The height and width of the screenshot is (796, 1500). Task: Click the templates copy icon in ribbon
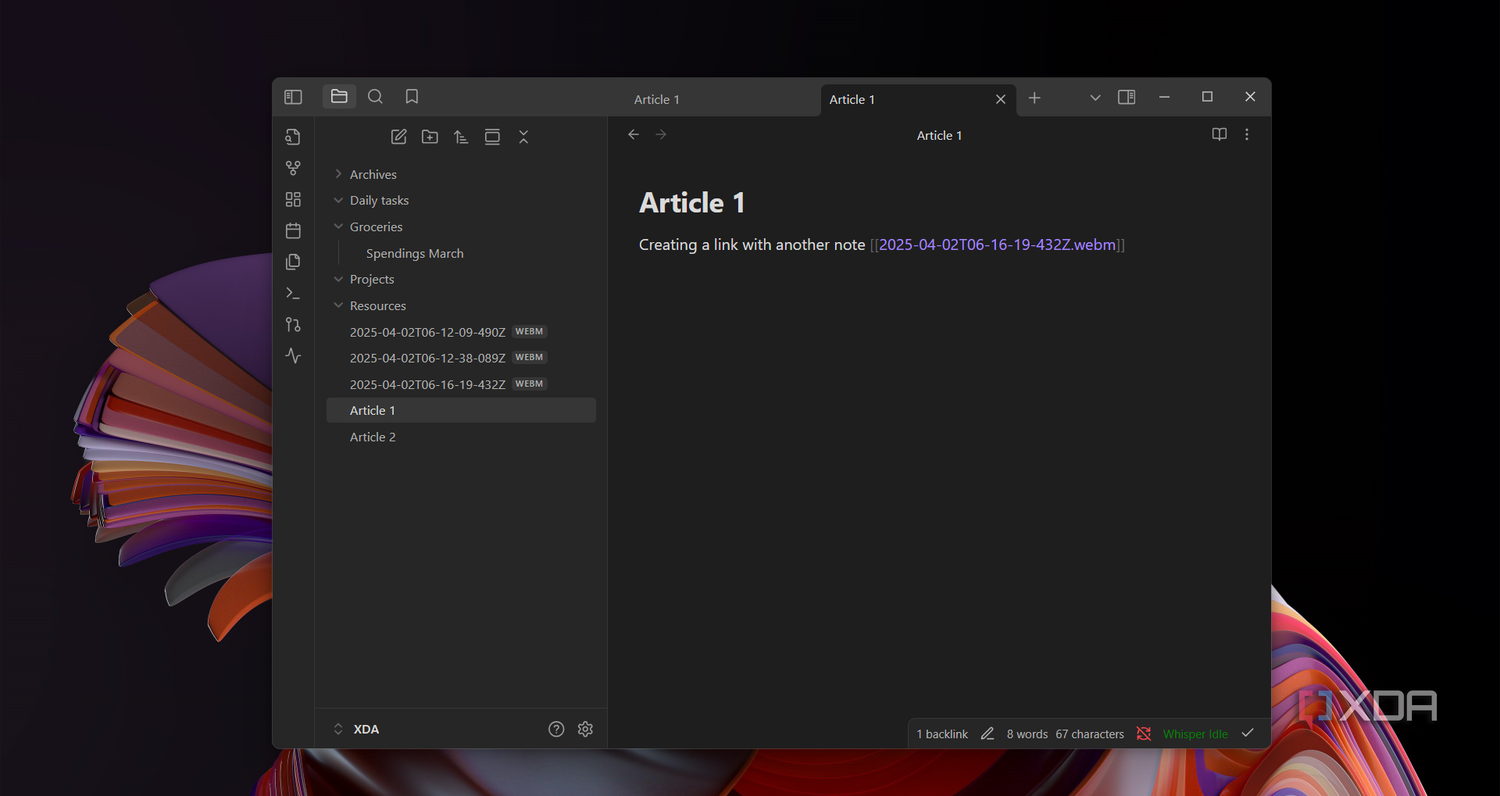click(293, 262)
